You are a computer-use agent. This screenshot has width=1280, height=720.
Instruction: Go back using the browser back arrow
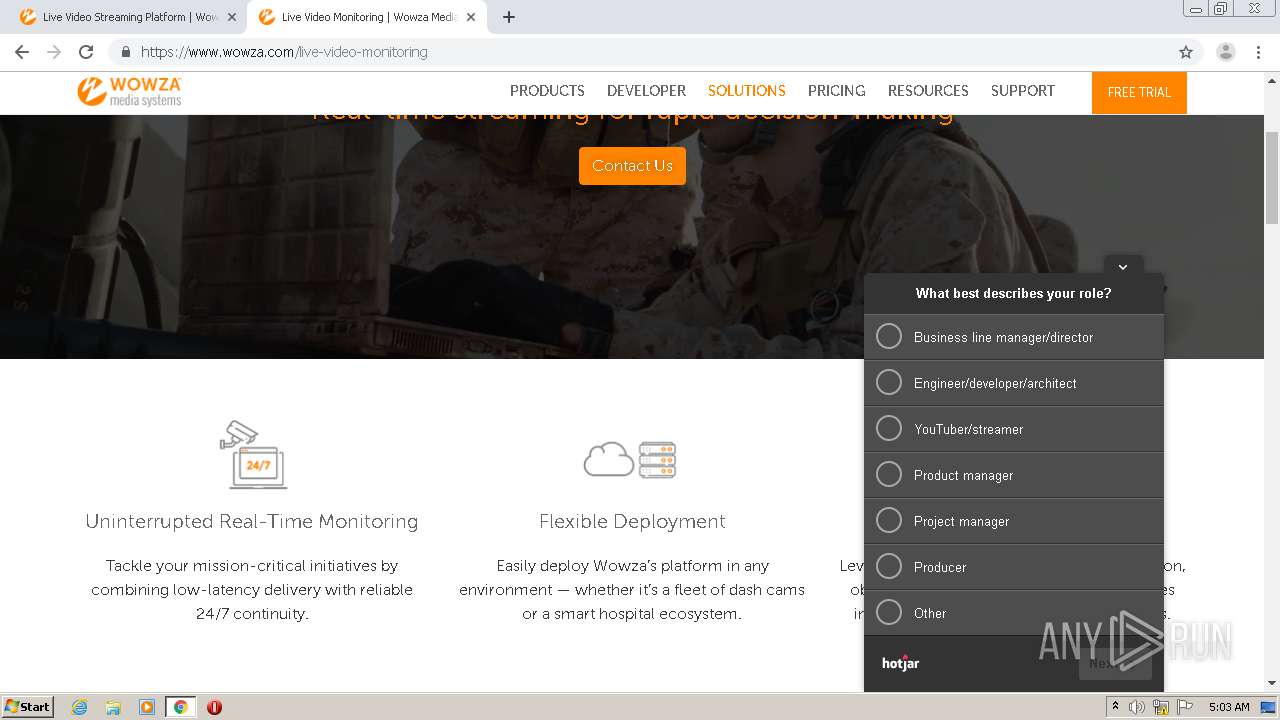click(22, 52)
